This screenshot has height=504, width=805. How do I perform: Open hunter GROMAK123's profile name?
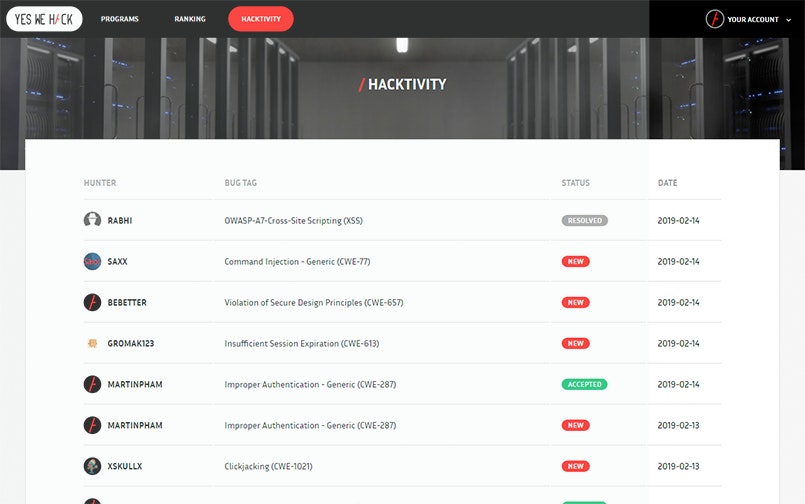pyautogui.click(x=130, y=344)
